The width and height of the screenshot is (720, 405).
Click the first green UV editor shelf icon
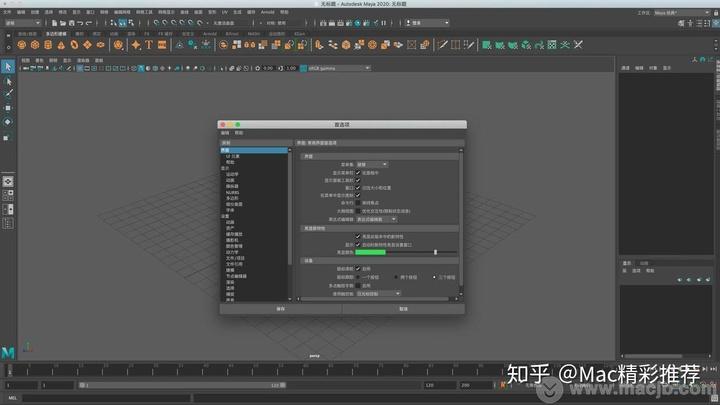pos(487,45)
